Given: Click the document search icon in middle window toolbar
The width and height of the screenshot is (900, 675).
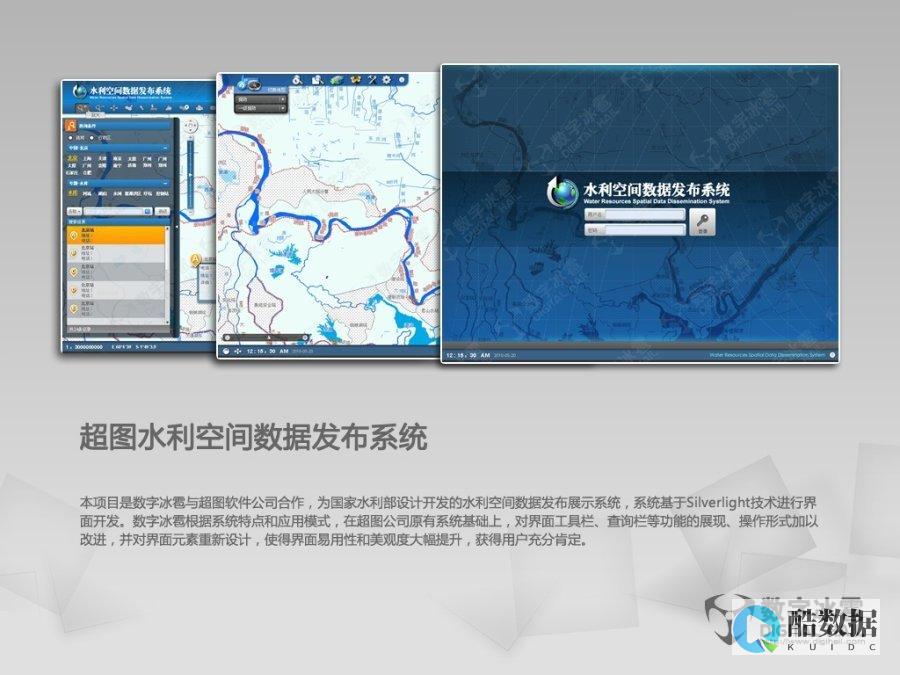Looking at the screenshot, I should (317, 80).
